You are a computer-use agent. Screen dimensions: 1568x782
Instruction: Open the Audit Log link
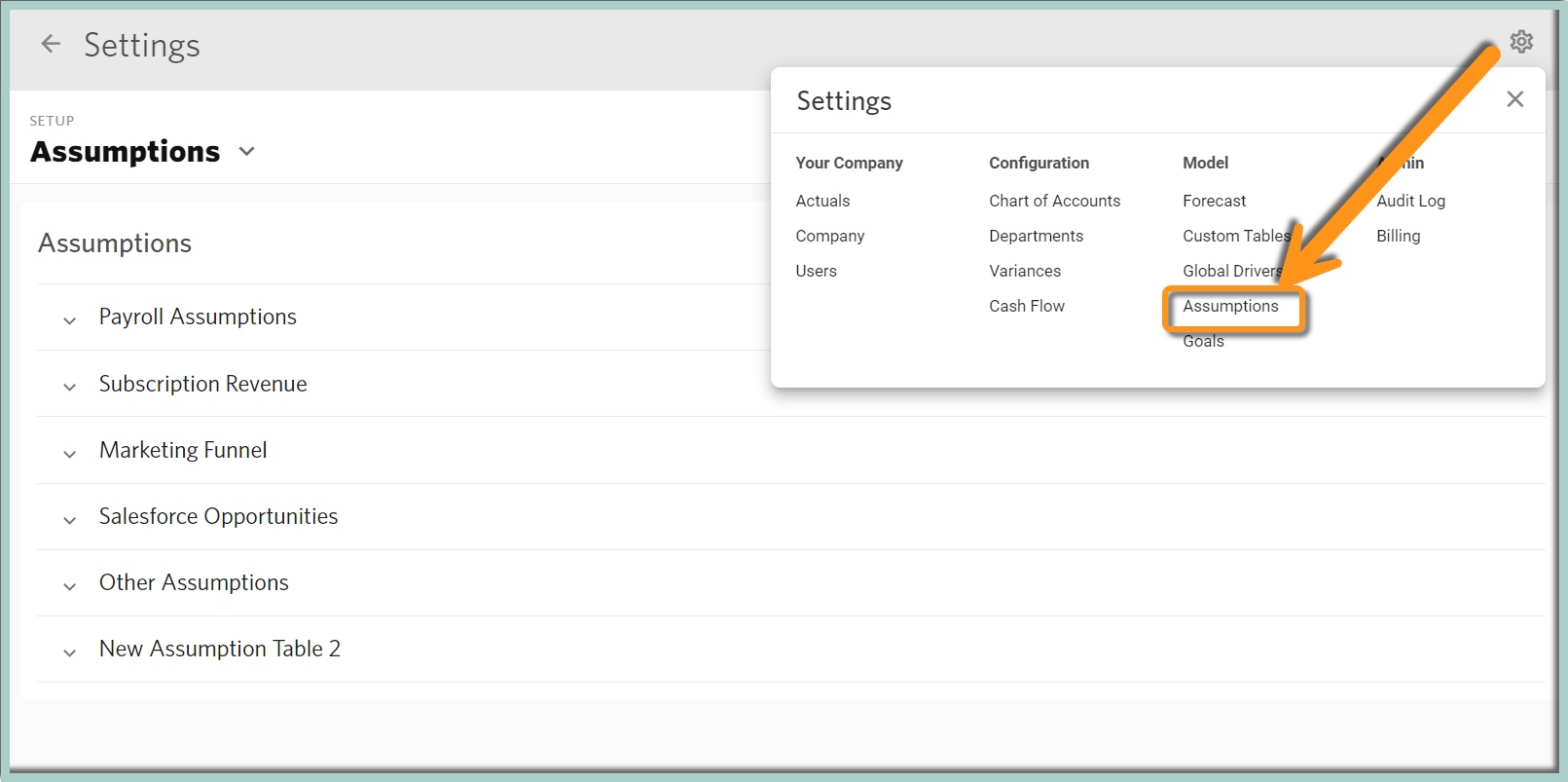tap(1410, 201)
